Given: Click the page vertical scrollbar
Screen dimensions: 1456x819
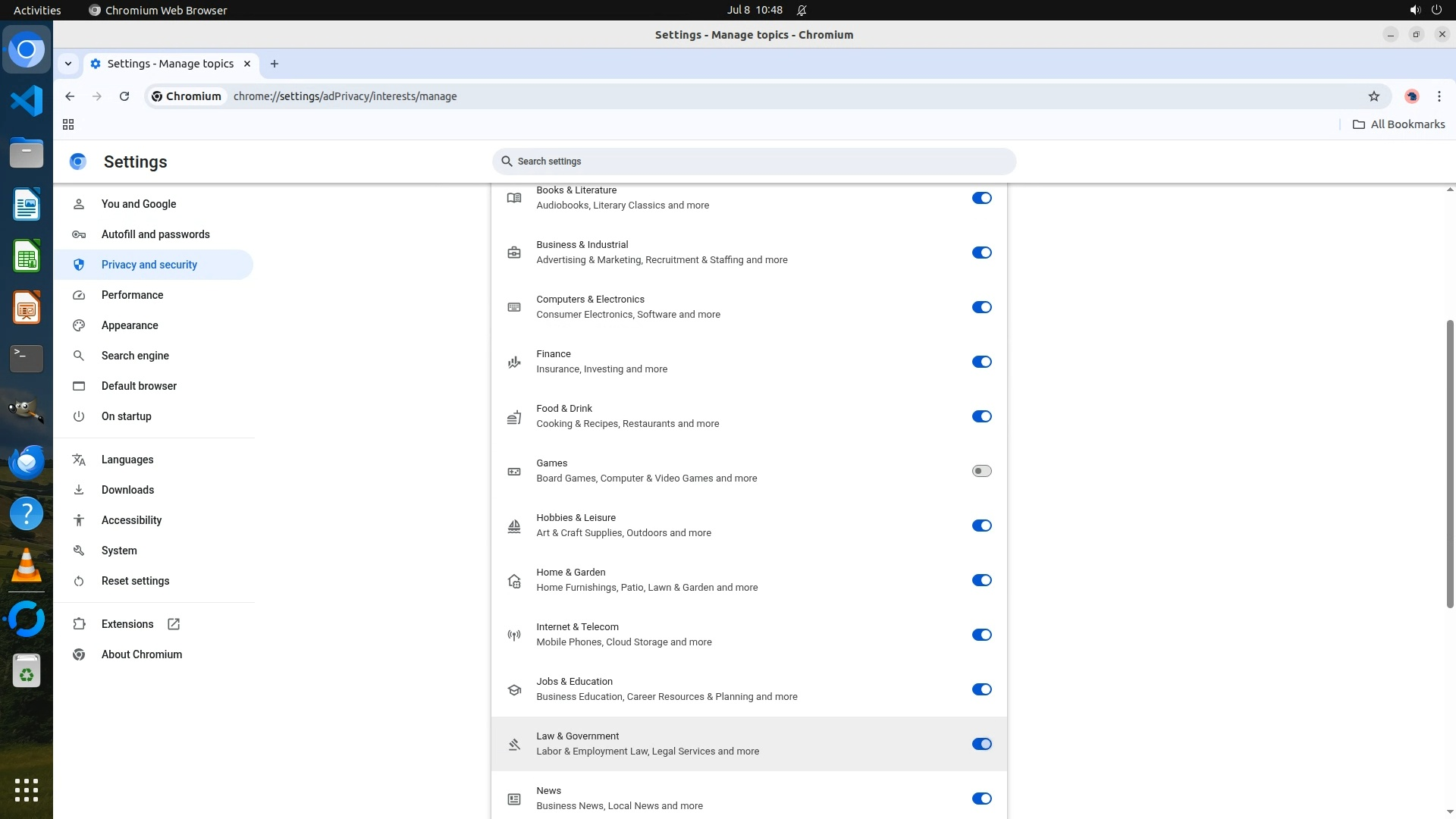Looking at the screenshot, I should click(x=1449, y=463).
